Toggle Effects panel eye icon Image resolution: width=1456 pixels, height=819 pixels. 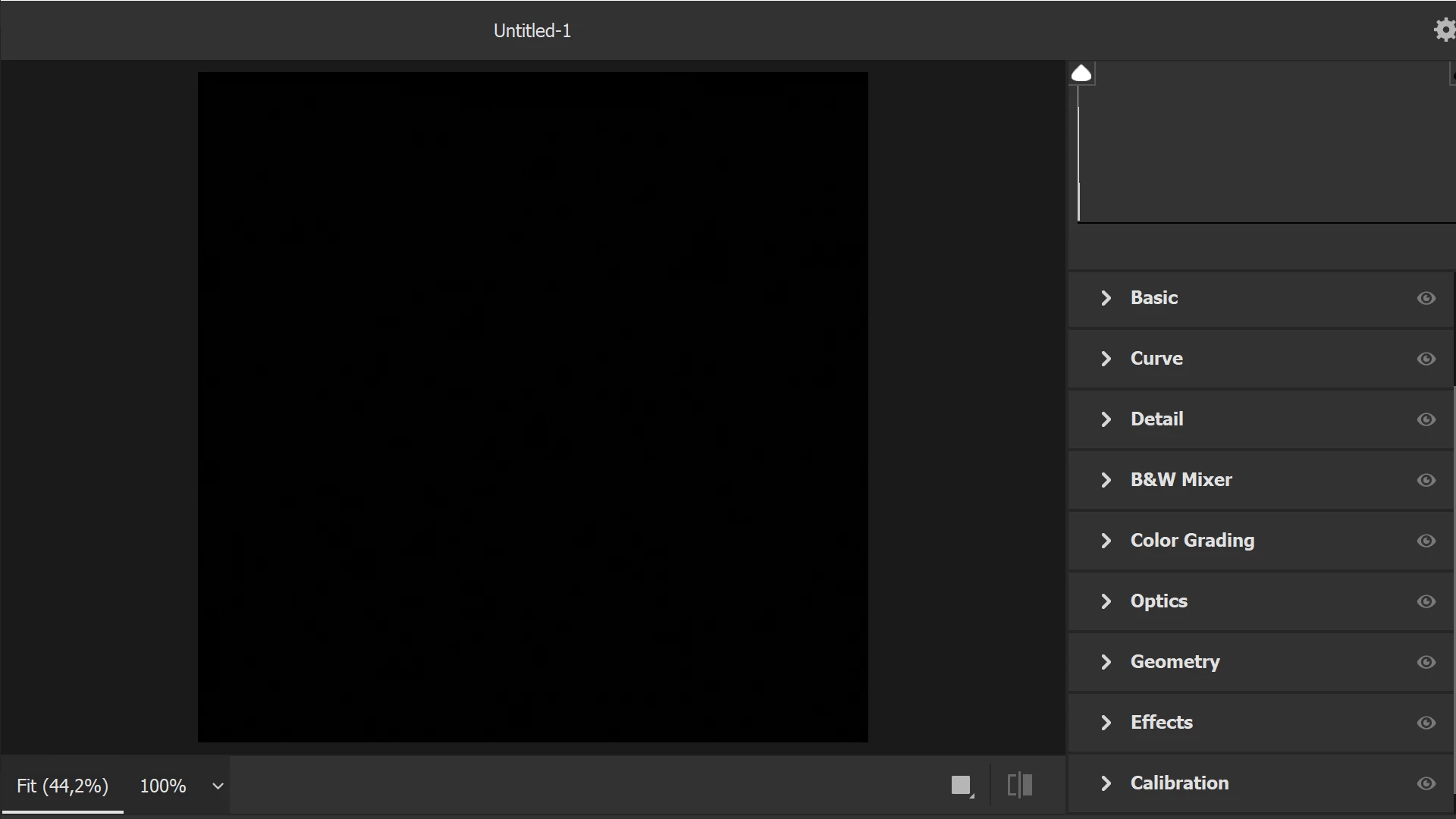1426,723
